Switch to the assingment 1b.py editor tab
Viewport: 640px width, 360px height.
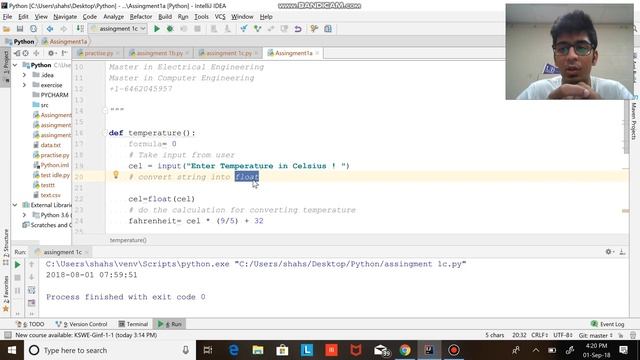coord(159,53)
